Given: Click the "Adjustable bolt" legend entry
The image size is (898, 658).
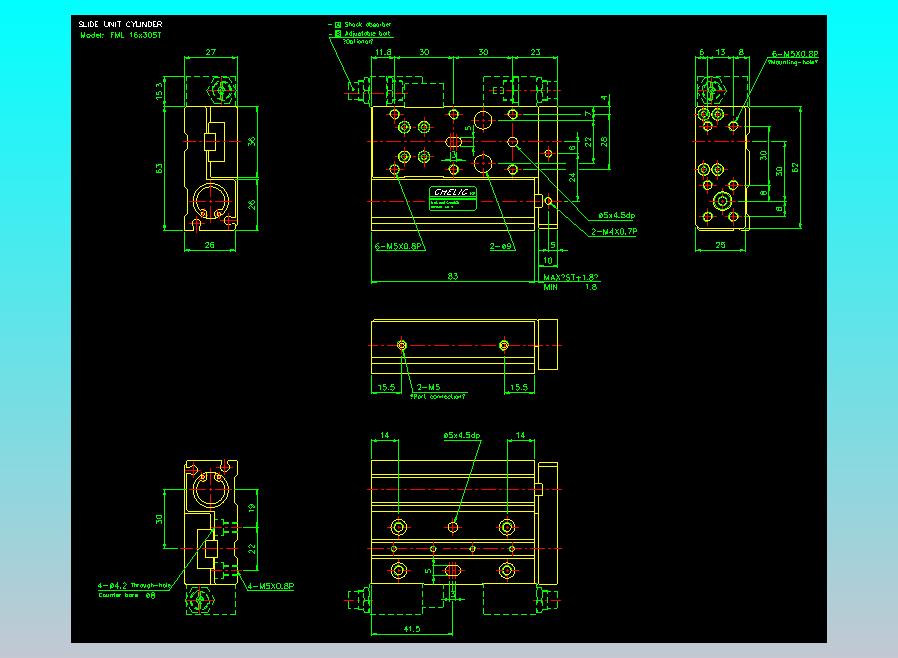Looking at the screenshot, I should coord(367,33).
